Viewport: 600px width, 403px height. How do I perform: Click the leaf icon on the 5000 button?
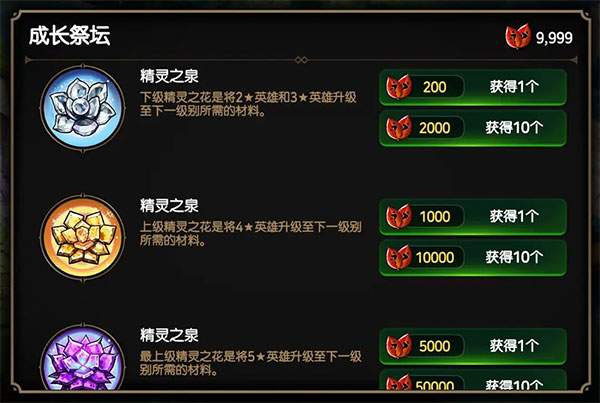click(399, 346)
